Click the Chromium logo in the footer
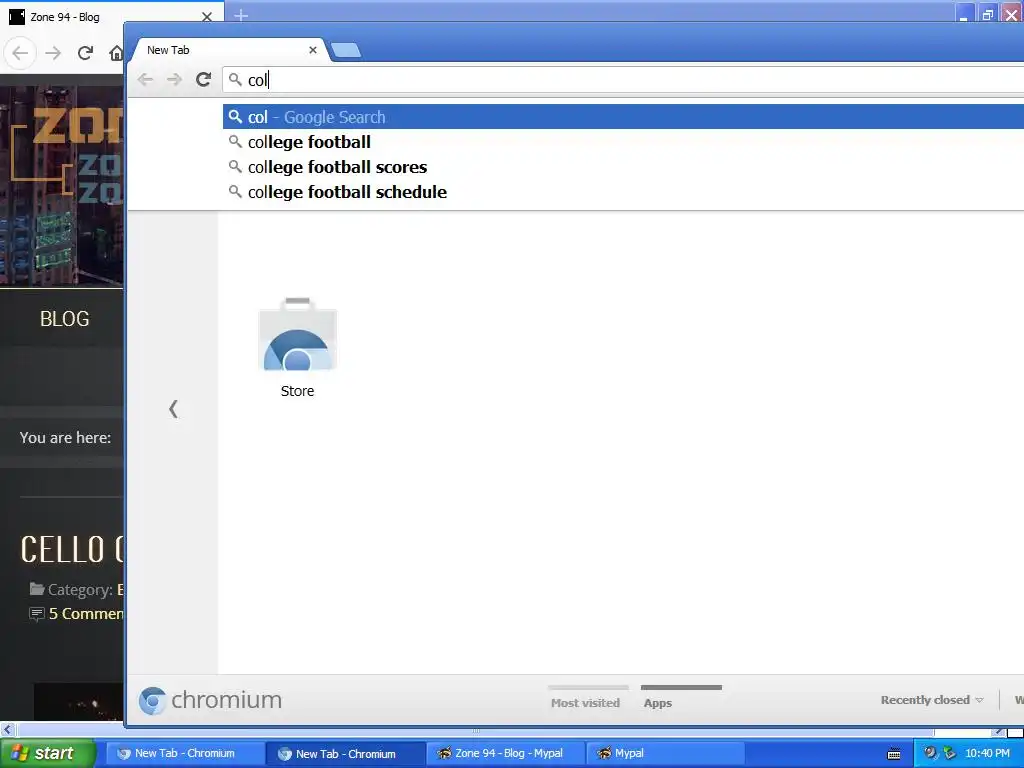The height and width of the screenshot is (768, 1024). 210,700
